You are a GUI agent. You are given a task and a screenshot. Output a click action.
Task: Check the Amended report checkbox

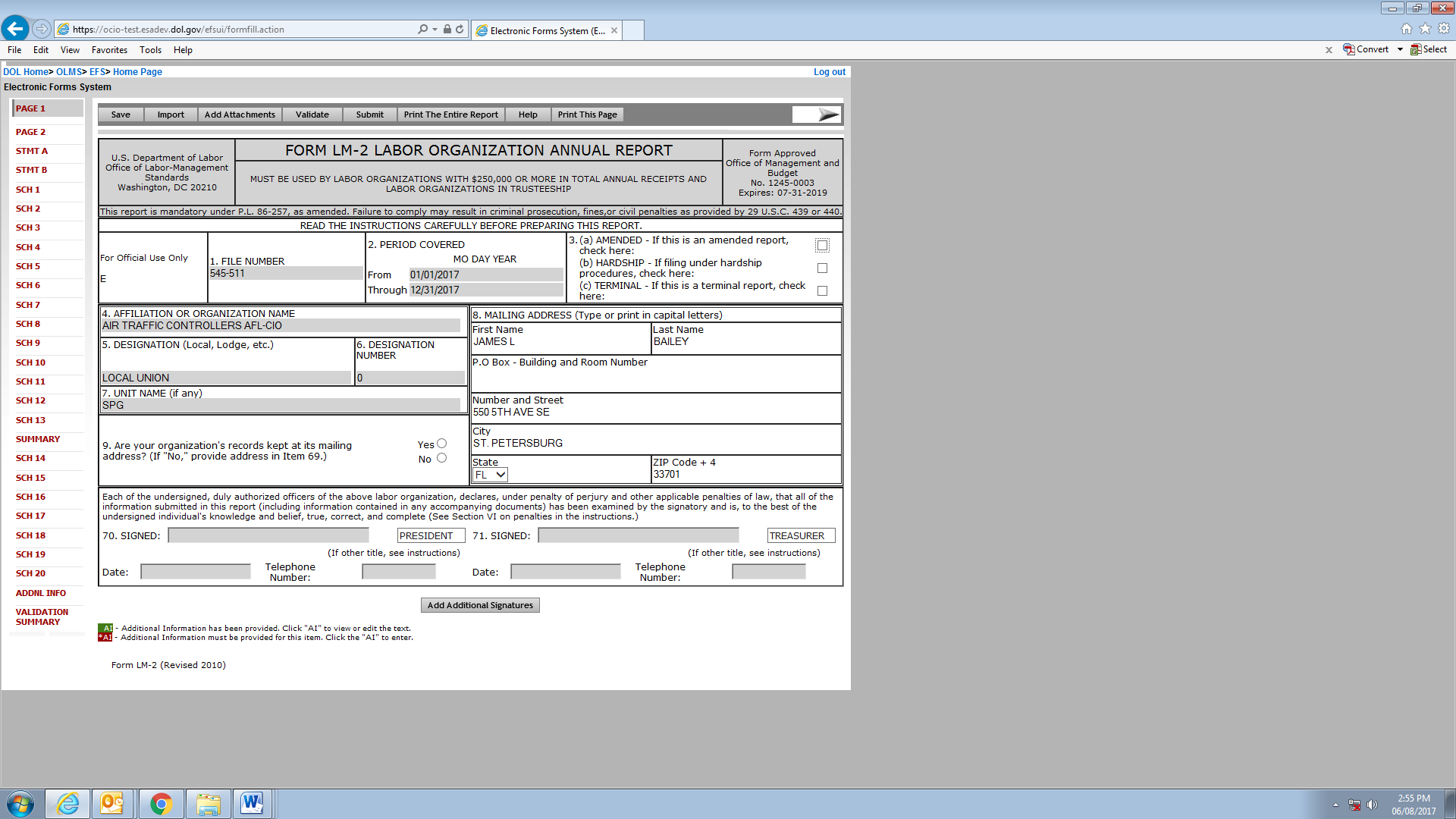(x=822, y=245)
